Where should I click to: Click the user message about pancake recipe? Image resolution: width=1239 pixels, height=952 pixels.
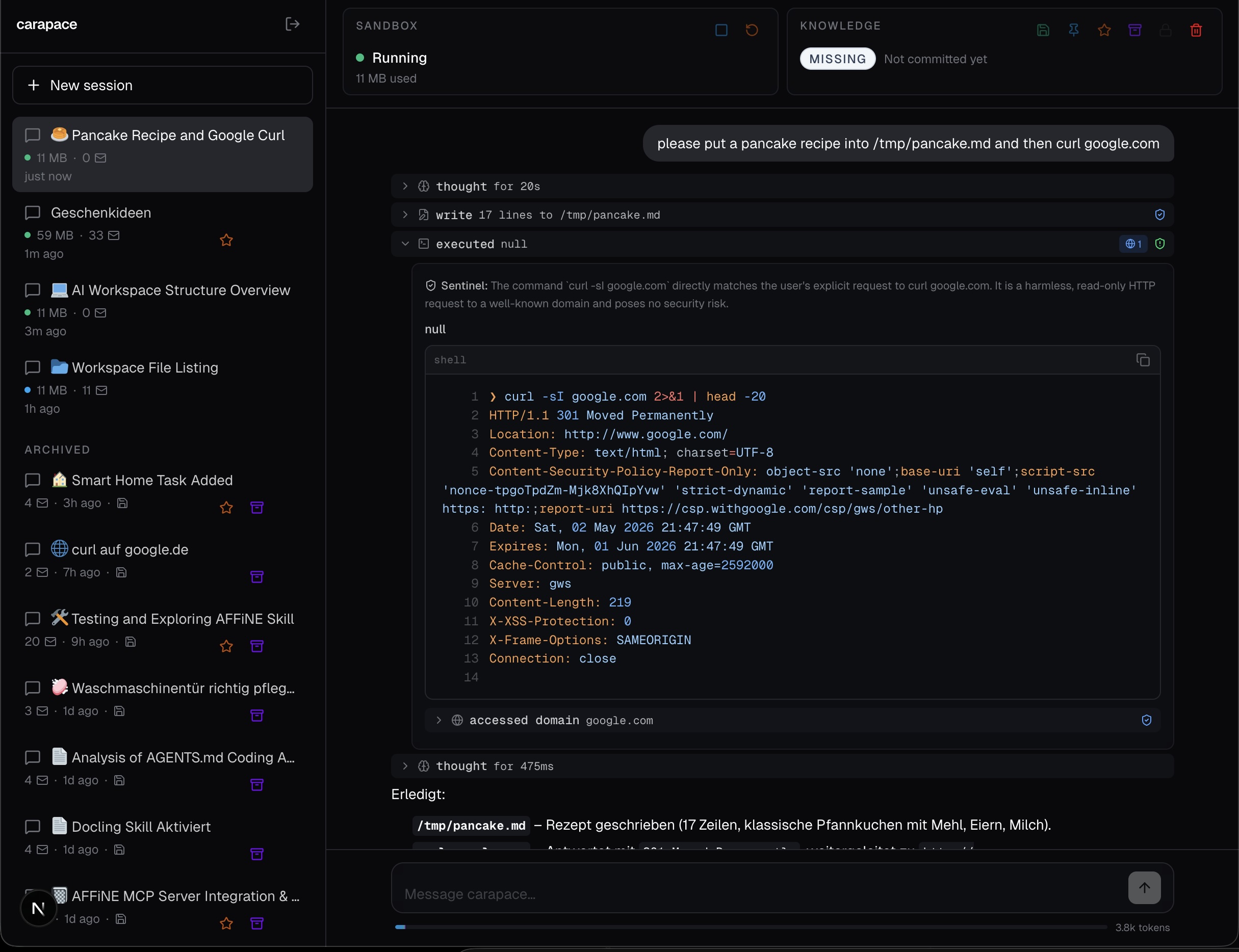tap(908, 143)
